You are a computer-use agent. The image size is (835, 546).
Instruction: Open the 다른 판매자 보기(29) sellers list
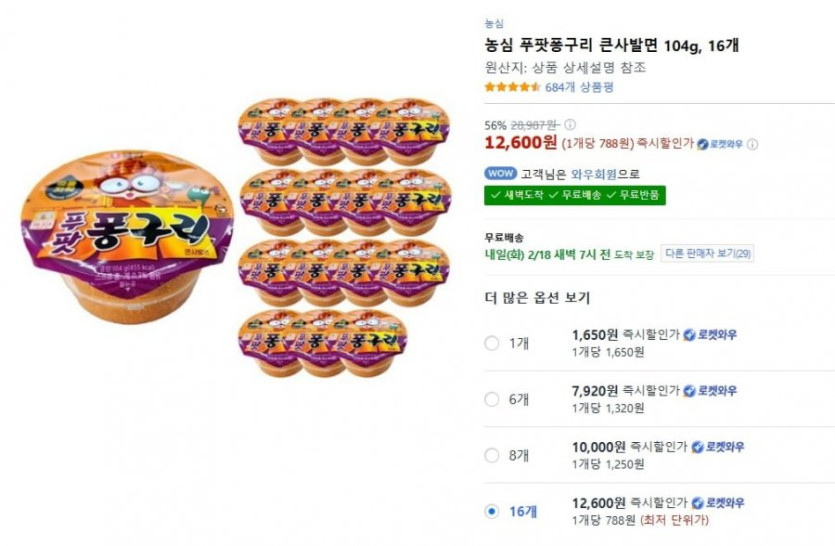point(708,254)
